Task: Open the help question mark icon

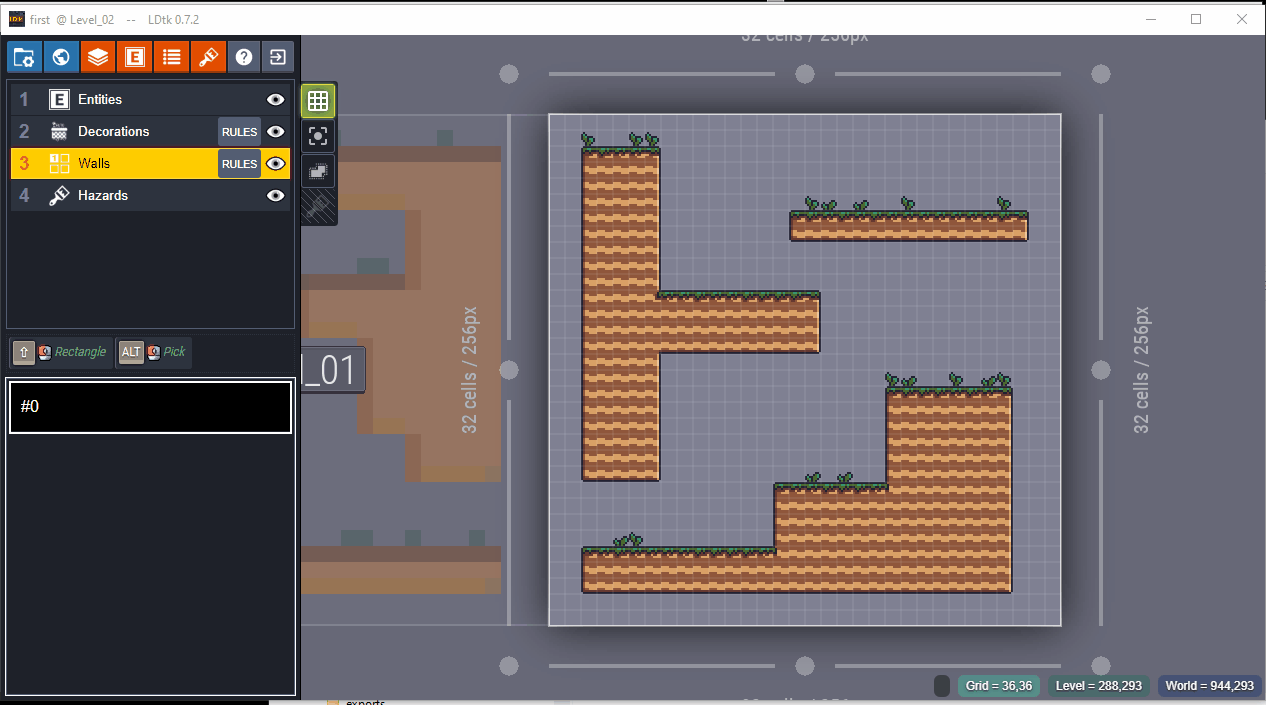Action: (x=244, y=57)
